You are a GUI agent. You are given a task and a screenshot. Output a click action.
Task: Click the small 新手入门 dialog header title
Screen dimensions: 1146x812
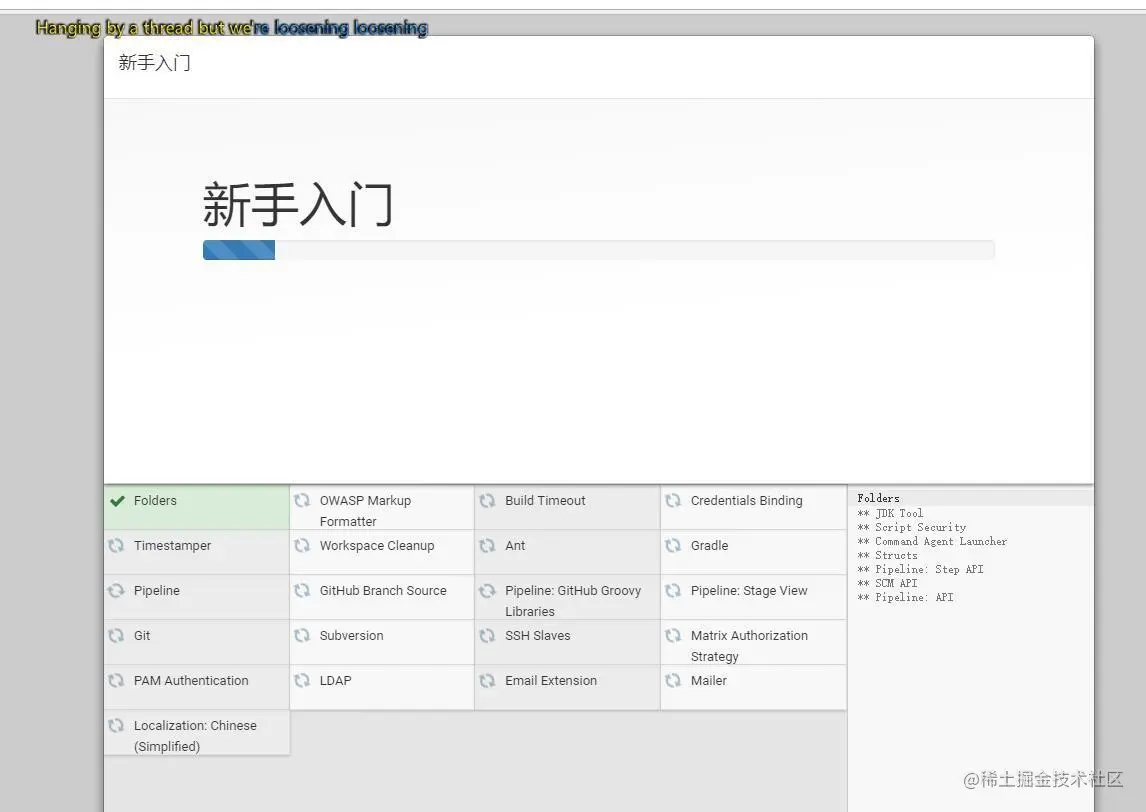coord(154,63)
